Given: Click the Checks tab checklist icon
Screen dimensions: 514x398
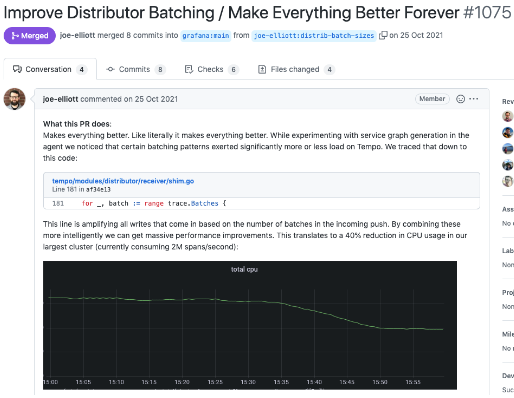Looking at the screenshot, I should [189, 69].
